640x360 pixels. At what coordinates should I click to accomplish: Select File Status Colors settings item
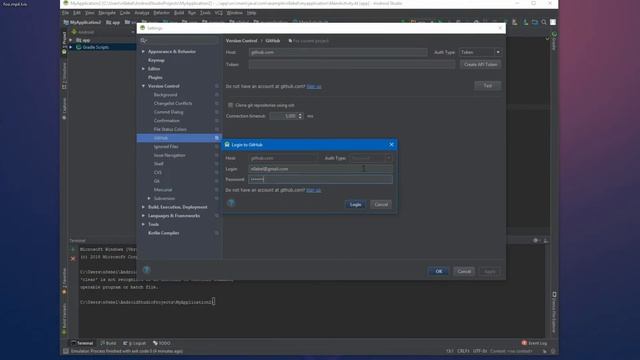point(170,129)
